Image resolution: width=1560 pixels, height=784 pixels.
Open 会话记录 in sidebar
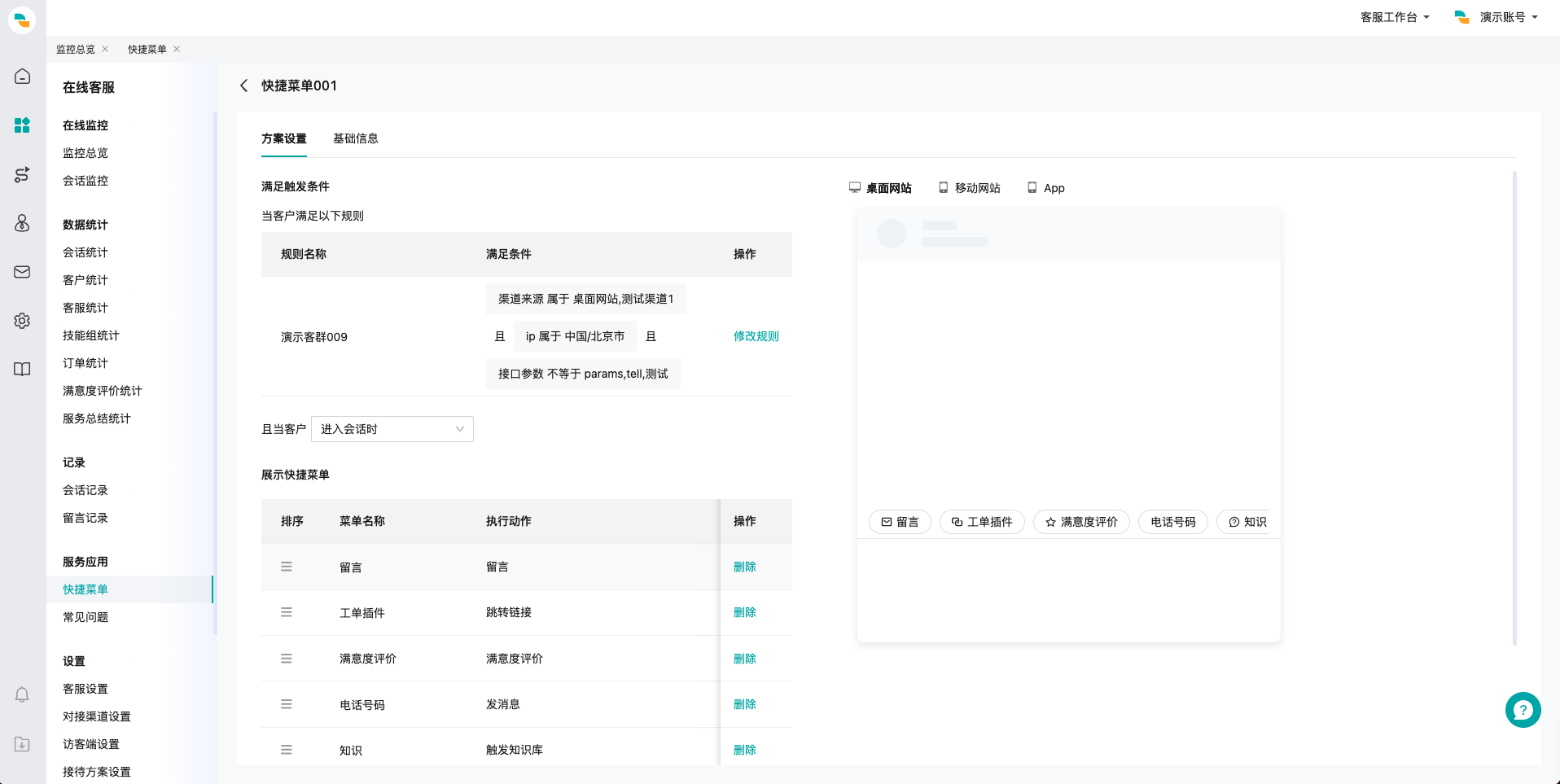point(85,490)
